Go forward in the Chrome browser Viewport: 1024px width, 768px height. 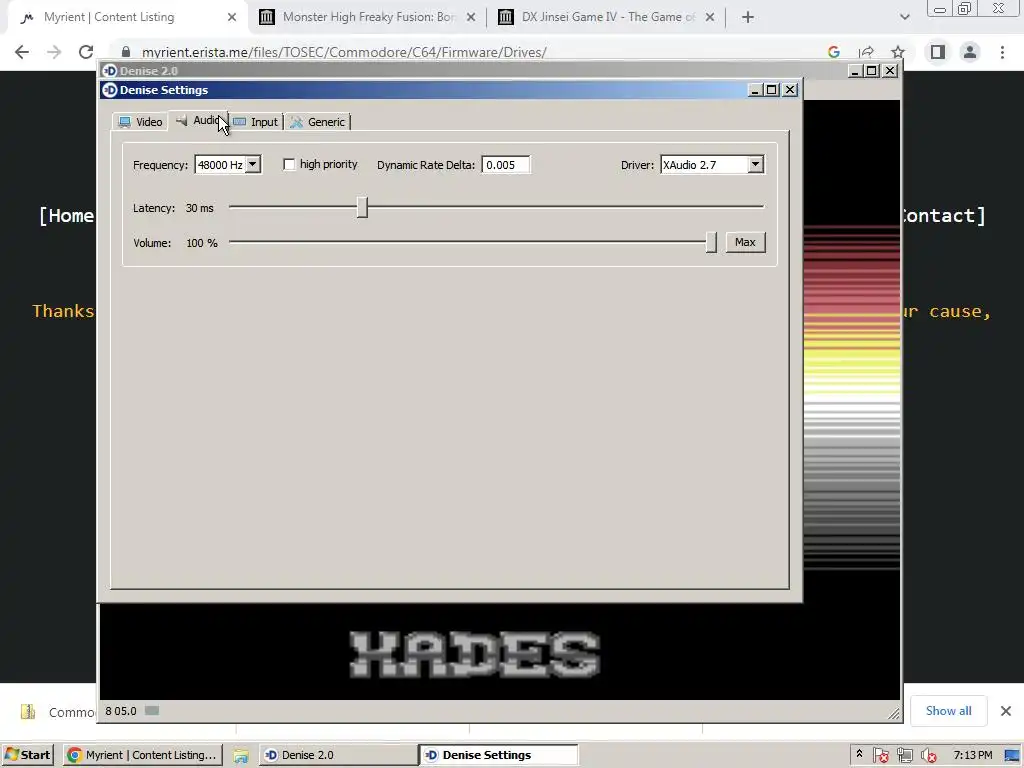click(x=54, y=52)
